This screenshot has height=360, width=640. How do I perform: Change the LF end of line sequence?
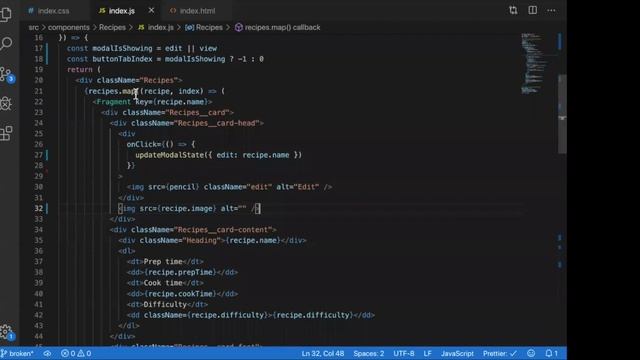[x=427, y=353]
